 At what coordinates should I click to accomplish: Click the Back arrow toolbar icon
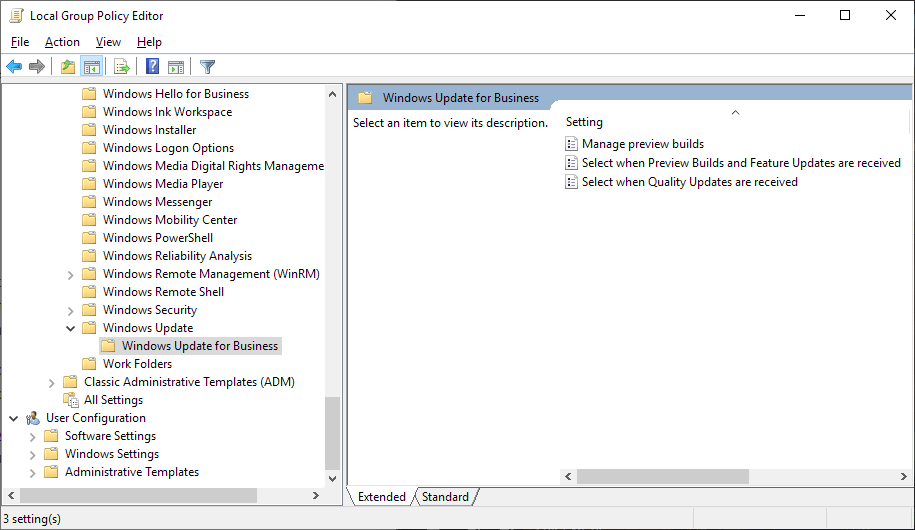14,67
